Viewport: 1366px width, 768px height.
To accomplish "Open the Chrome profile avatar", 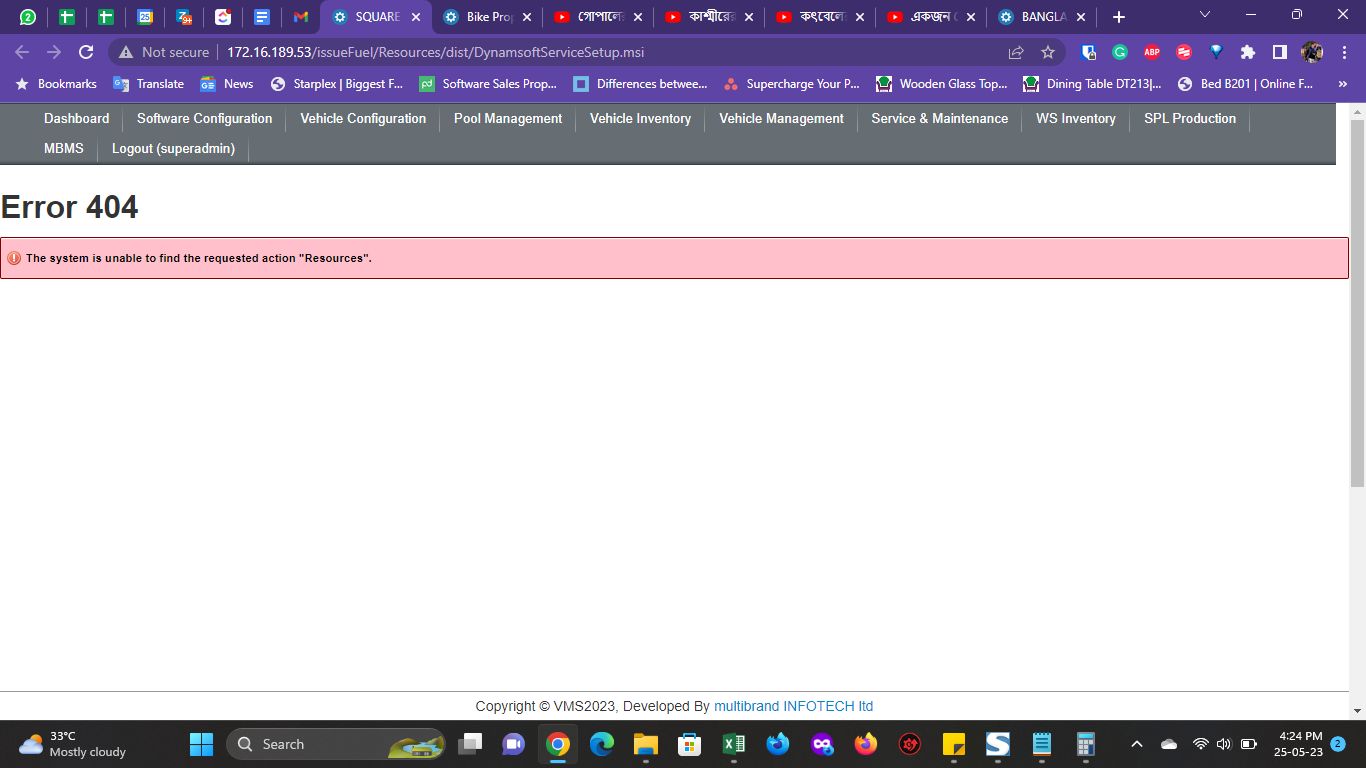I will point(1312,52).
